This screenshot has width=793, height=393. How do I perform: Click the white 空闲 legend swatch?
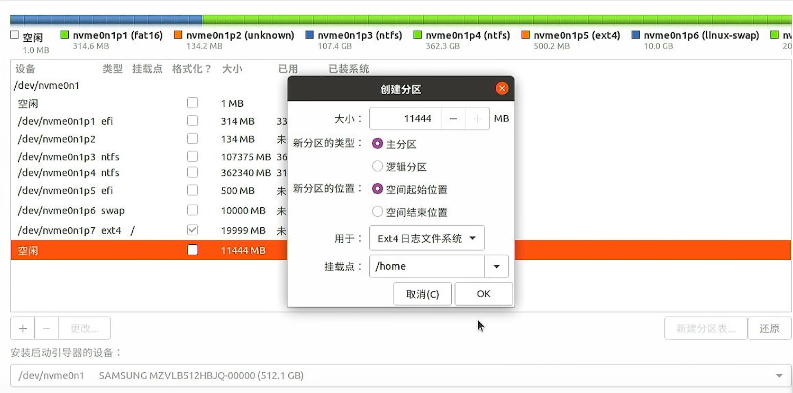tap(14, 35)
